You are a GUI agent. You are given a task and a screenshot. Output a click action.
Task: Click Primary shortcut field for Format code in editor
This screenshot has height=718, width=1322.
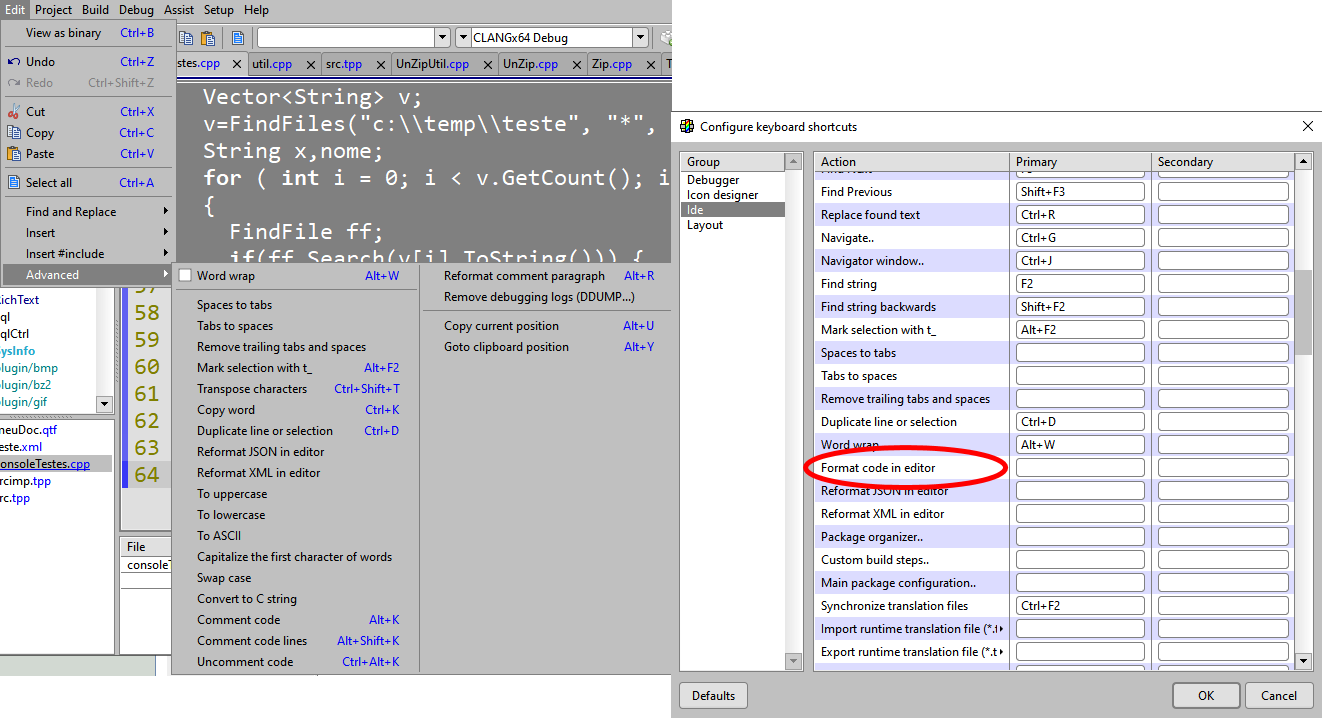coord(1080,468)
